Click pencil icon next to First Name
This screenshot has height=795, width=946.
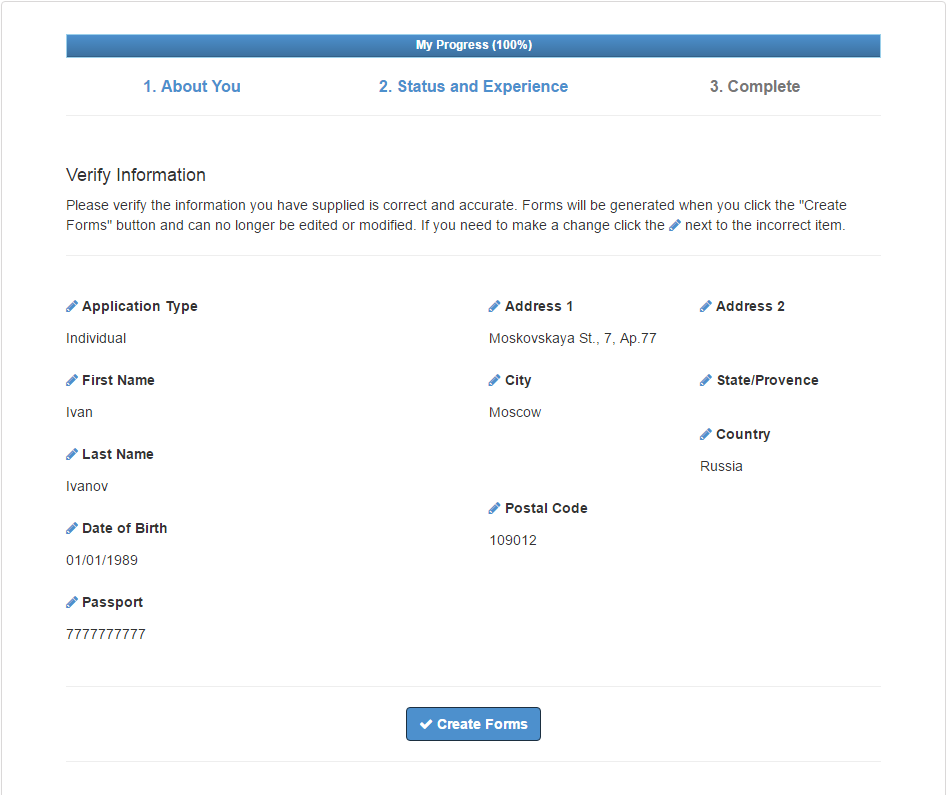pyautogui.click(x=72, y=380)
